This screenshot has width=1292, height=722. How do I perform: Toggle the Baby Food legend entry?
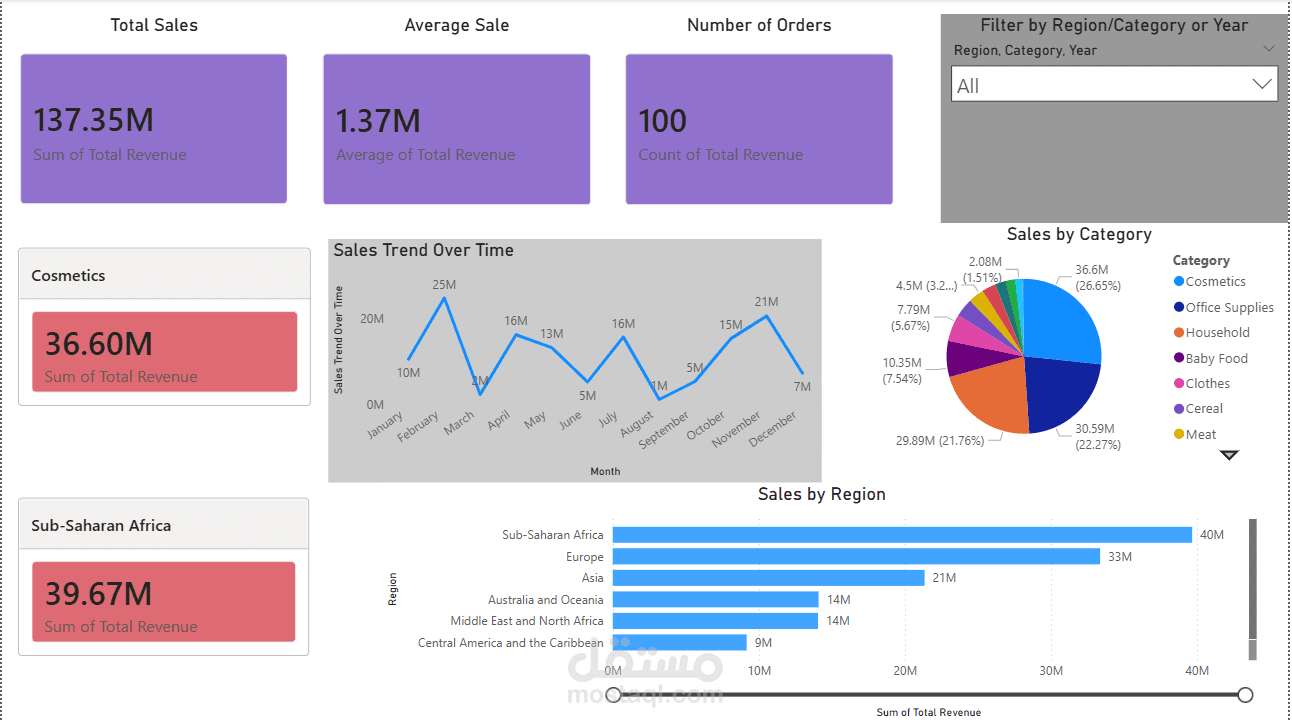1218,357
